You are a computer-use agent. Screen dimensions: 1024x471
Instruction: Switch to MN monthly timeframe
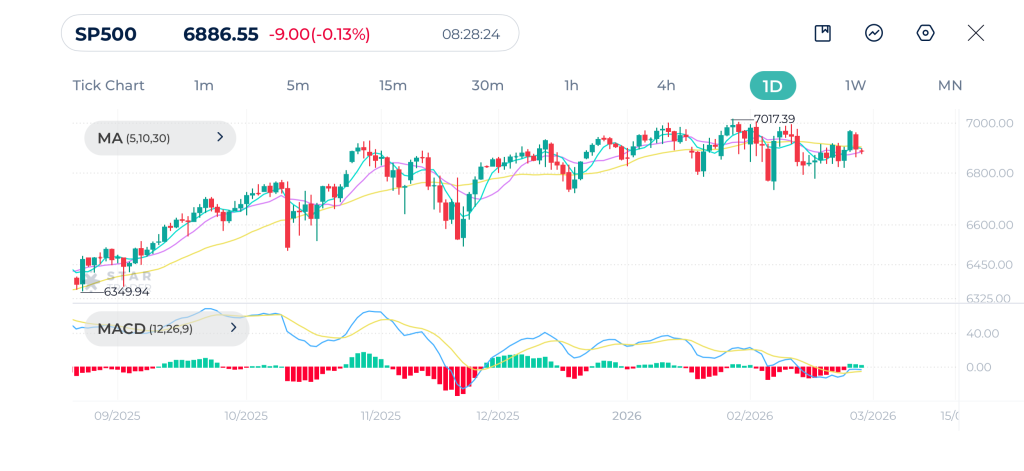coord(950,85)
